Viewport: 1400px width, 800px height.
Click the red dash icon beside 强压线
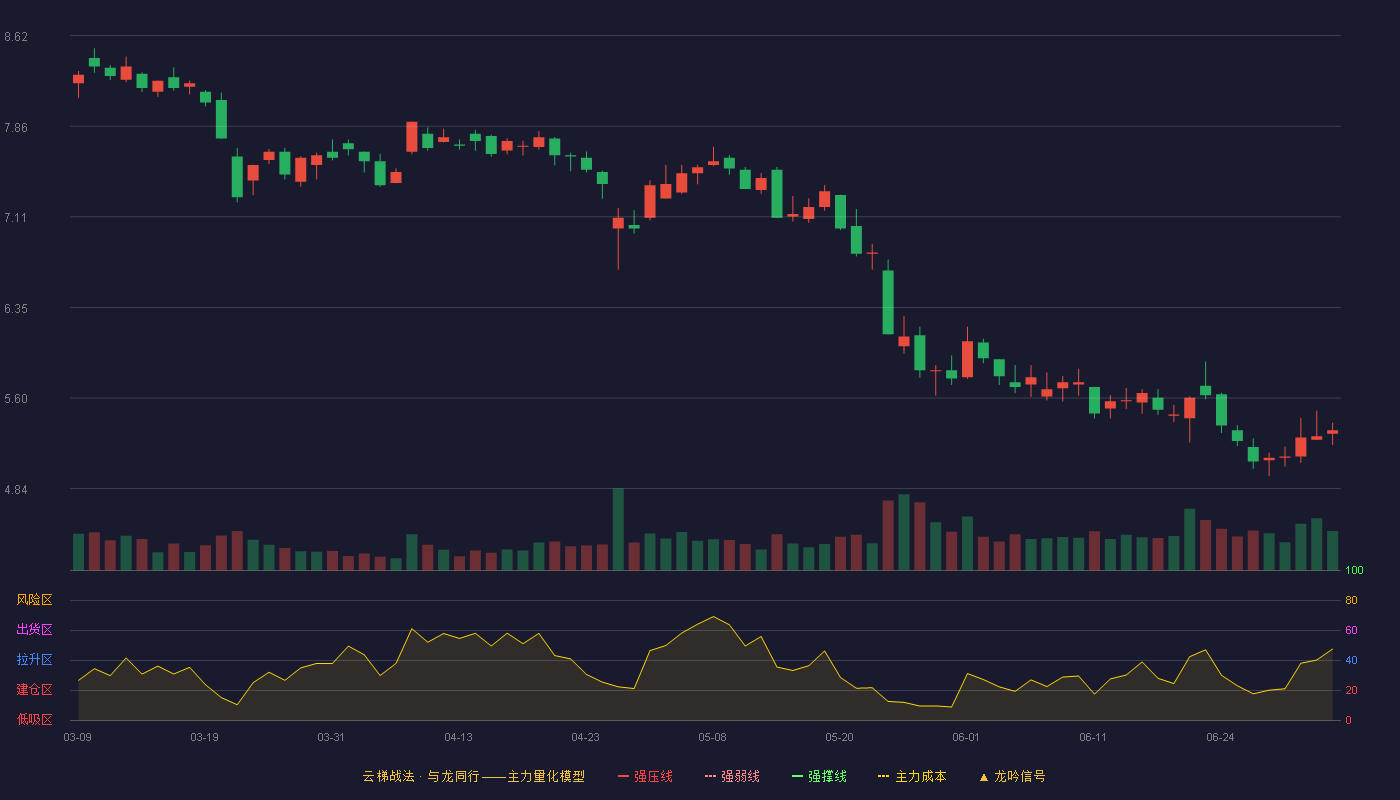coord(623,777)
